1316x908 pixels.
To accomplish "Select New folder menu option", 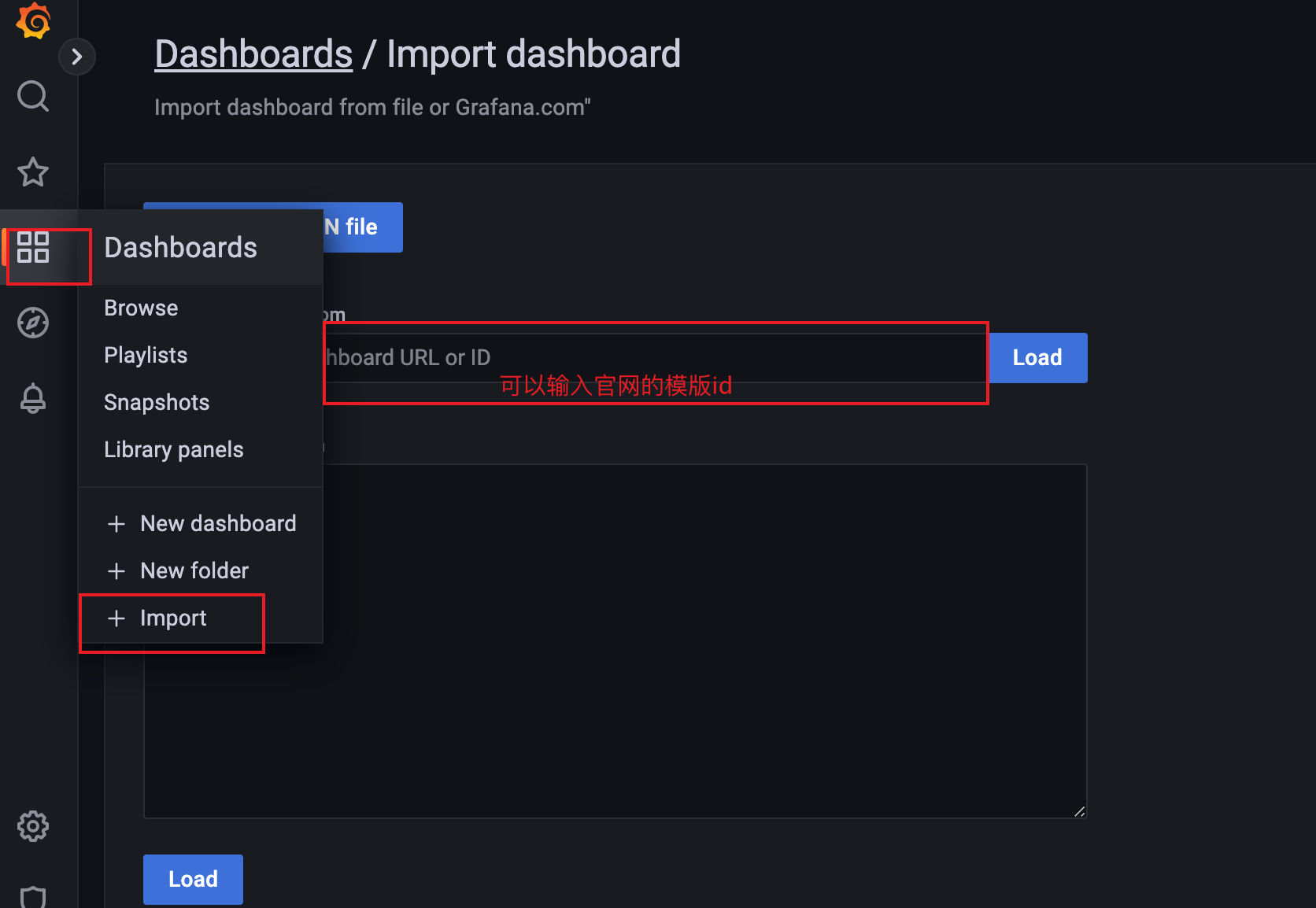I will (x=194, y=570).
